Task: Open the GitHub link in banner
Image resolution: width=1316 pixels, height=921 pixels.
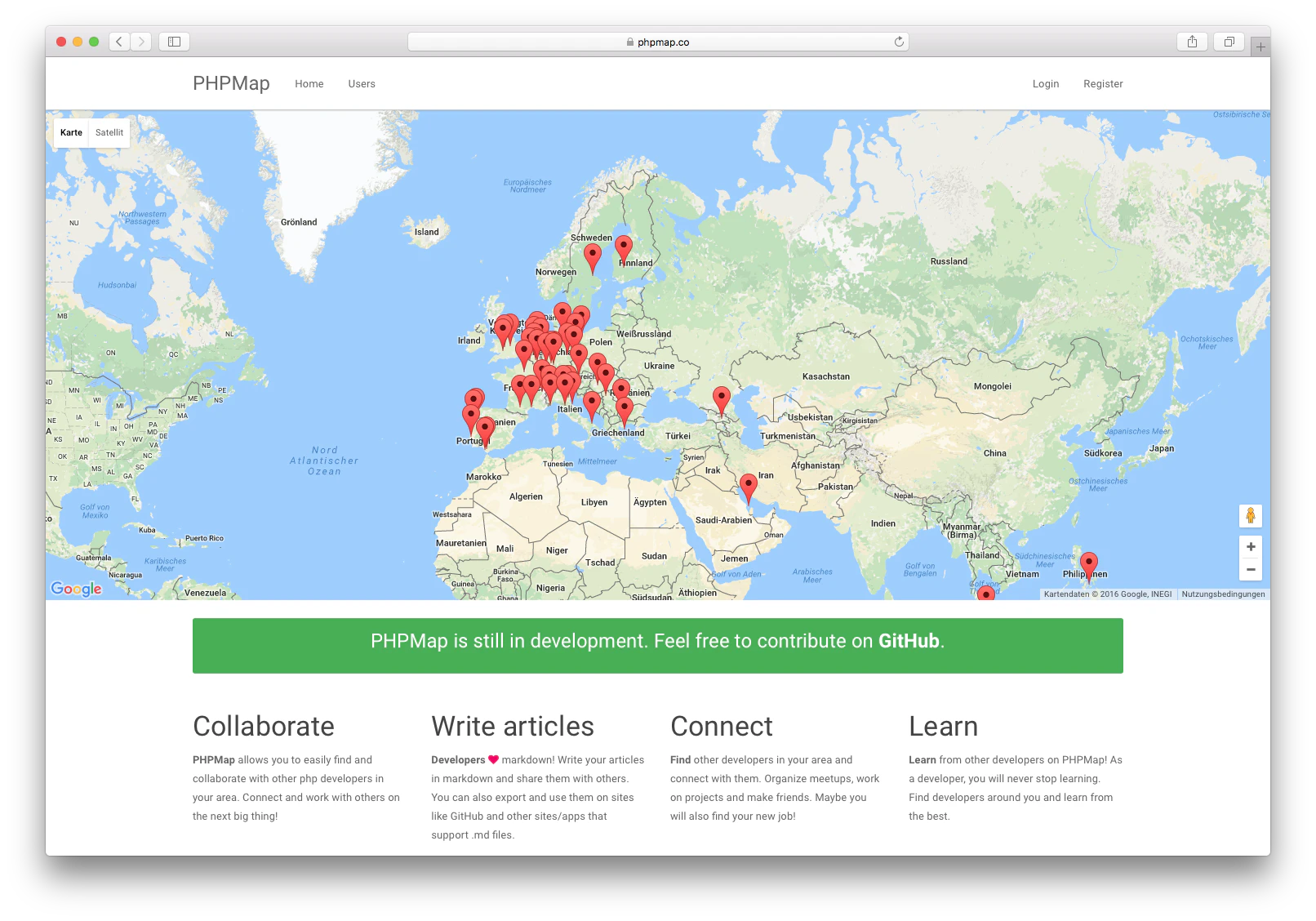Action: pos(909,641)
